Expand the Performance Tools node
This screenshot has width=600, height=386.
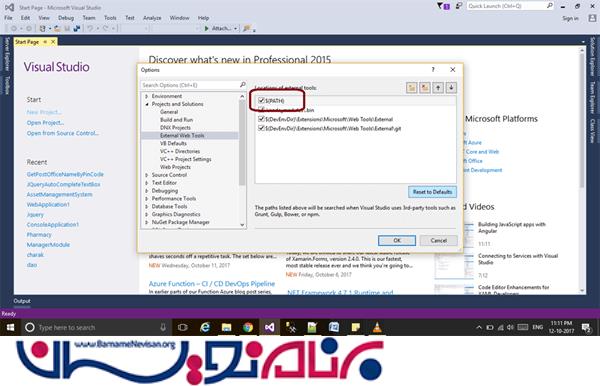point(147,199)
